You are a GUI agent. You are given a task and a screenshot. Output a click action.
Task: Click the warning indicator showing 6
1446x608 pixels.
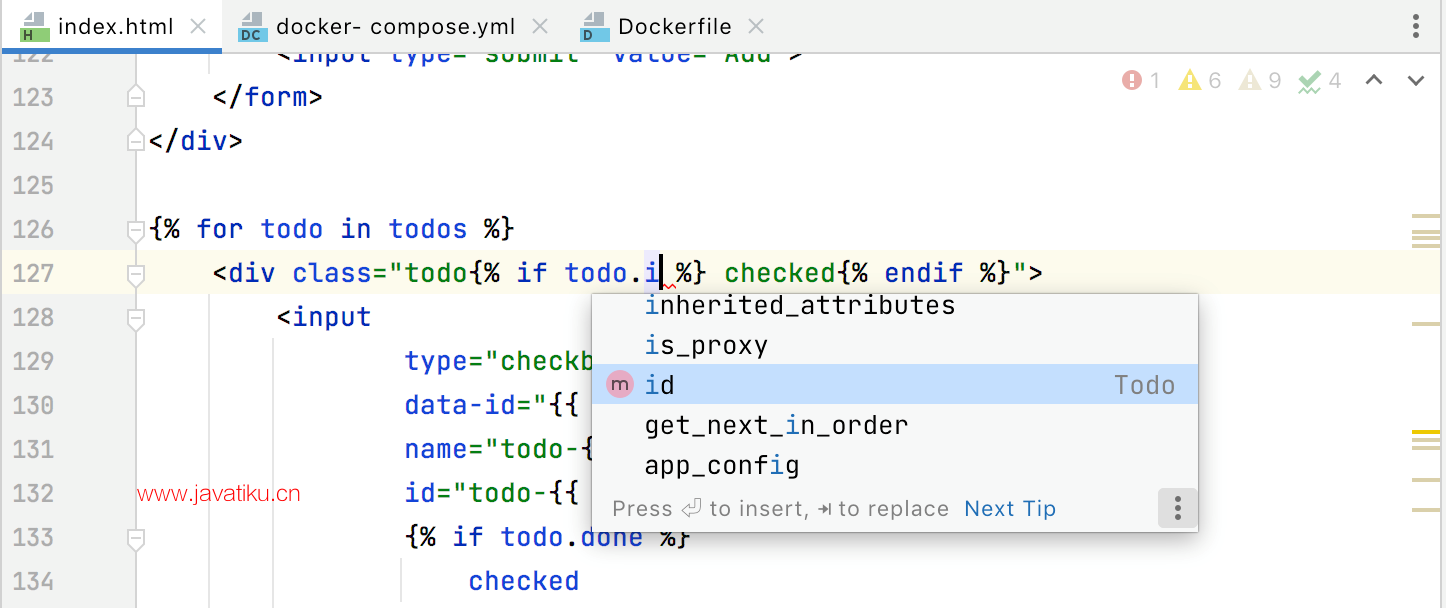(x=1200, y=81)
